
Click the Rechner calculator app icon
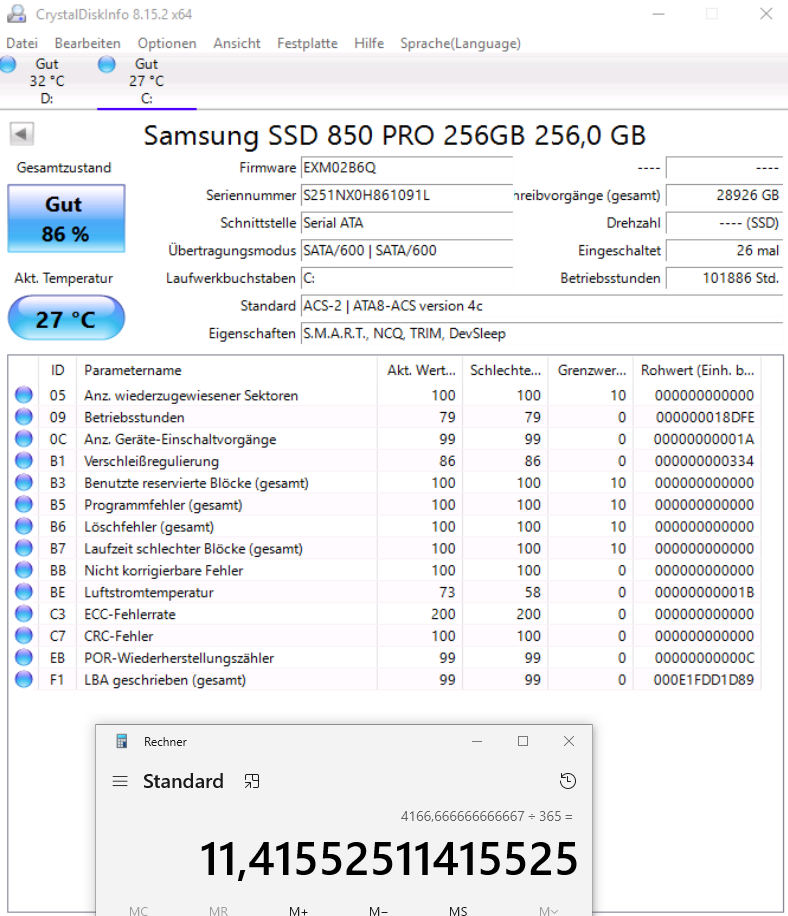click(x=122, y=741)
